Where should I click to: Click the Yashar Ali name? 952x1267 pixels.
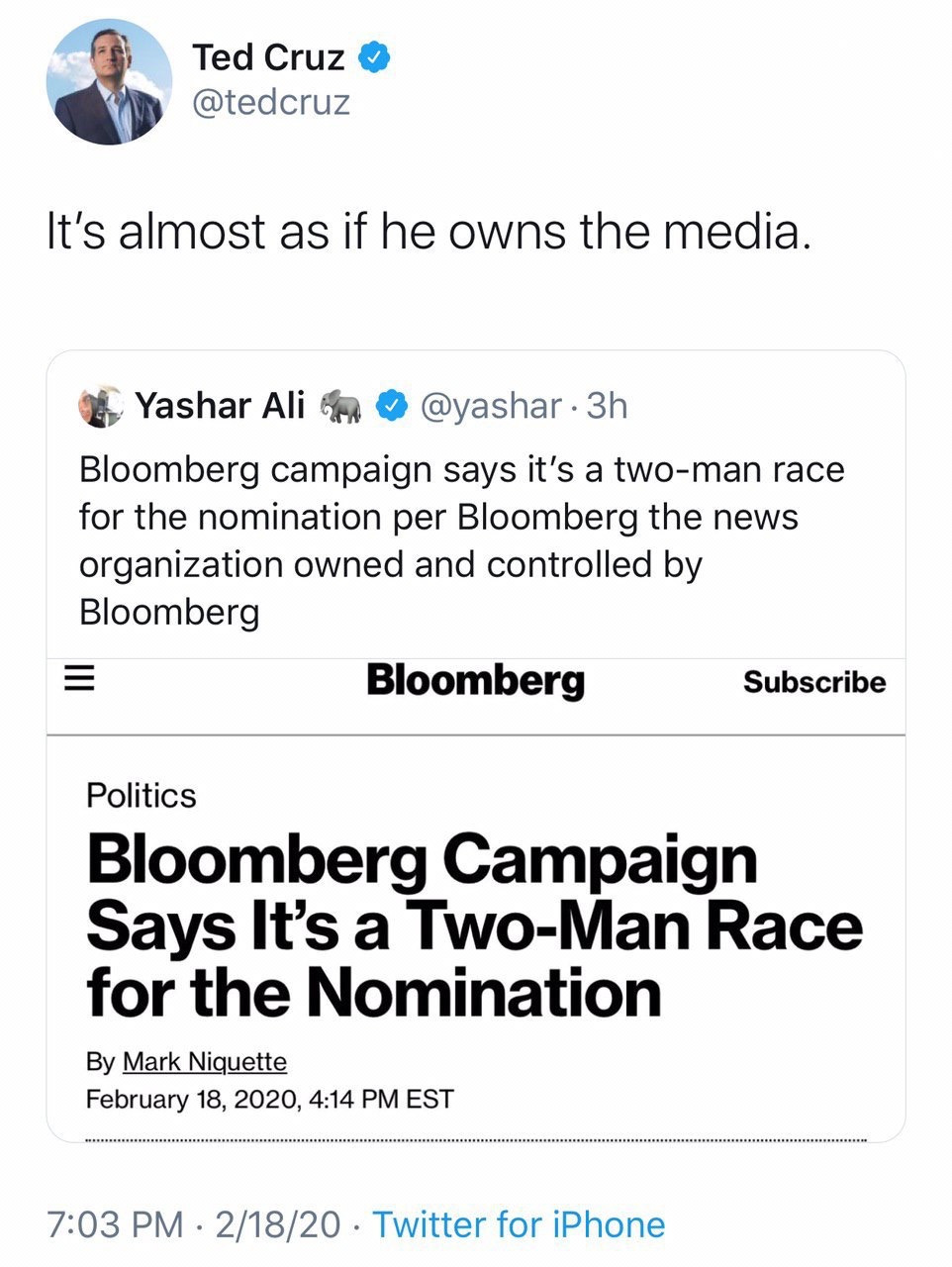[220, 406]
